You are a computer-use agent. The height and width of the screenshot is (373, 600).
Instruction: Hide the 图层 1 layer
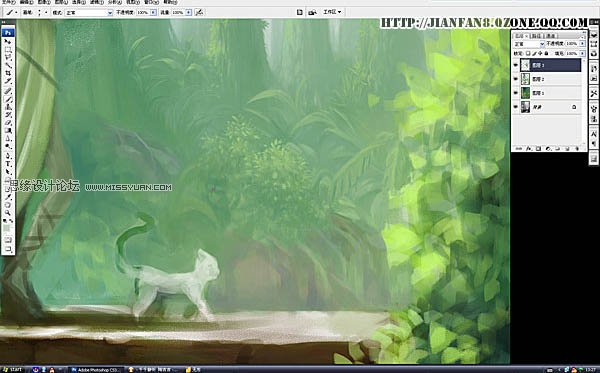515,93
